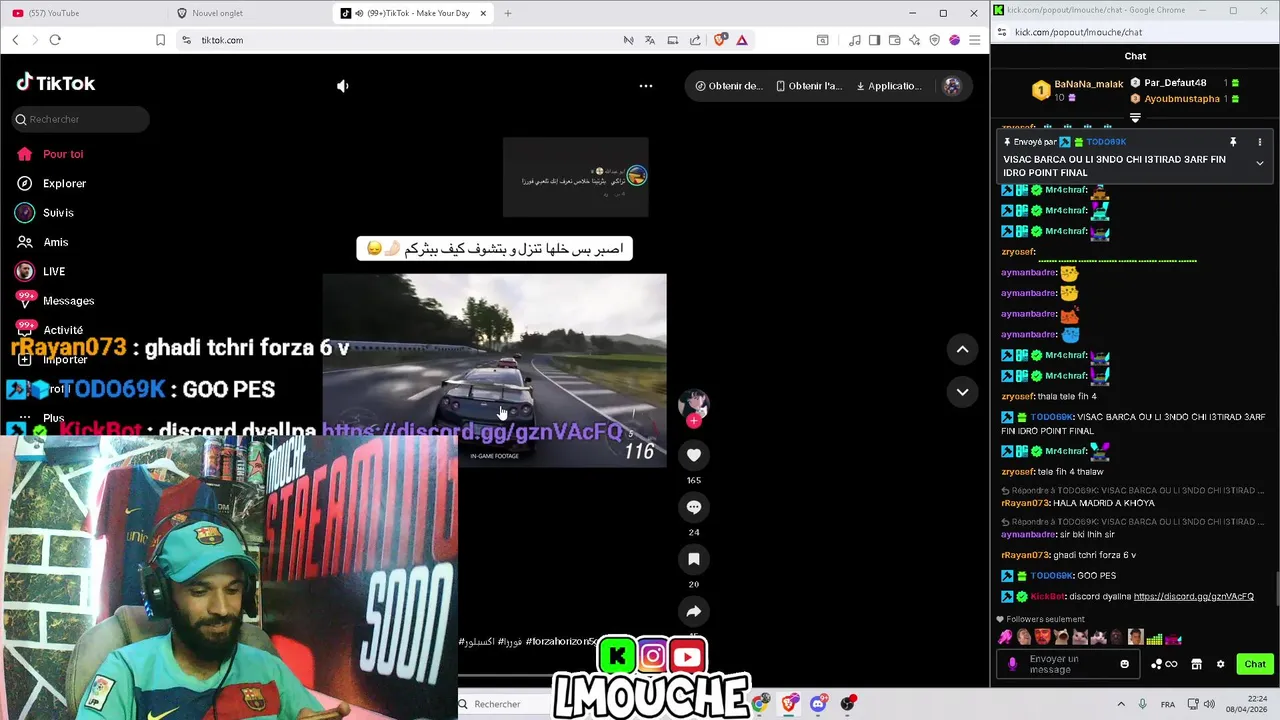Bookmark this page in browser toolbar
Screen dimensions: 1280x720
160,40
